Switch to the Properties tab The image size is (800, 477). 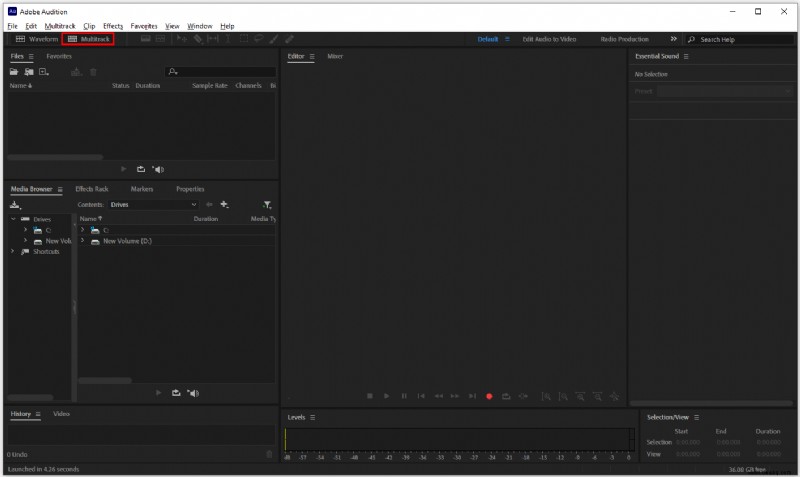pos(190,189)
